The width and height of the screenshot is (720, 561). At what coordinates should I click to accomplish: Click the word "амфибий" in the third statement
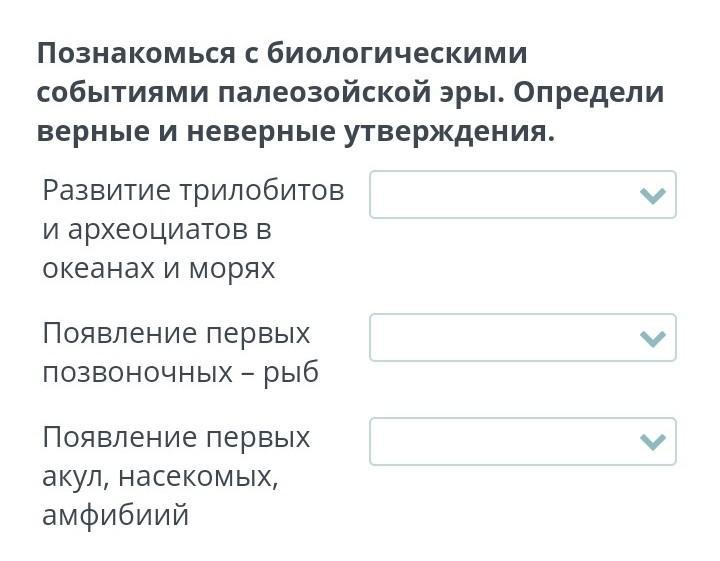tap(115, 516)
